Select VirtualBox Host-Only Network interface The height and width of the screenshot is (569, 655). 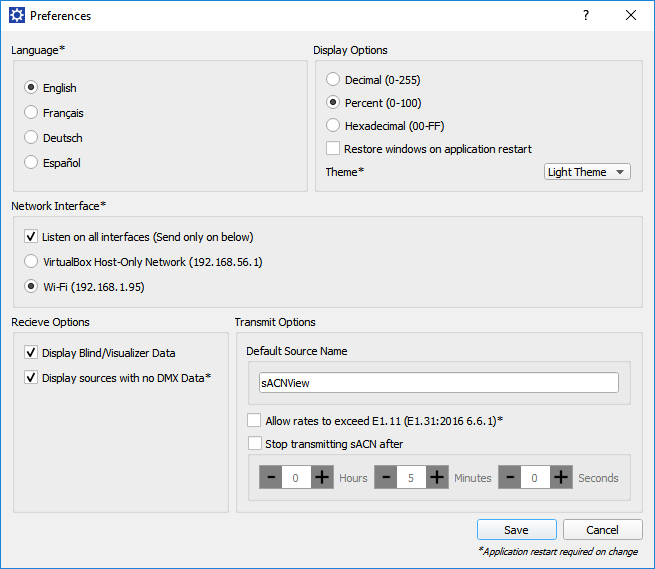(x=31, y=261)
